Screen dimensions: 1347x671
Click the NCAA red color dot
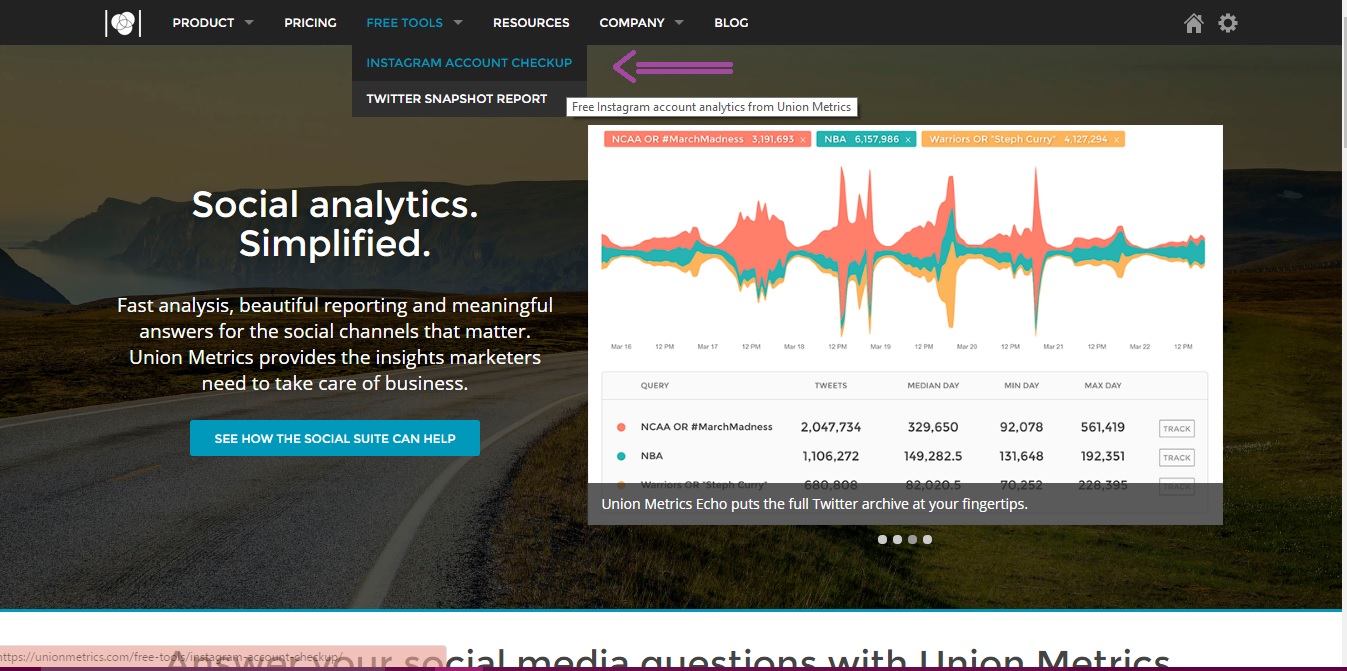(621, 428)
